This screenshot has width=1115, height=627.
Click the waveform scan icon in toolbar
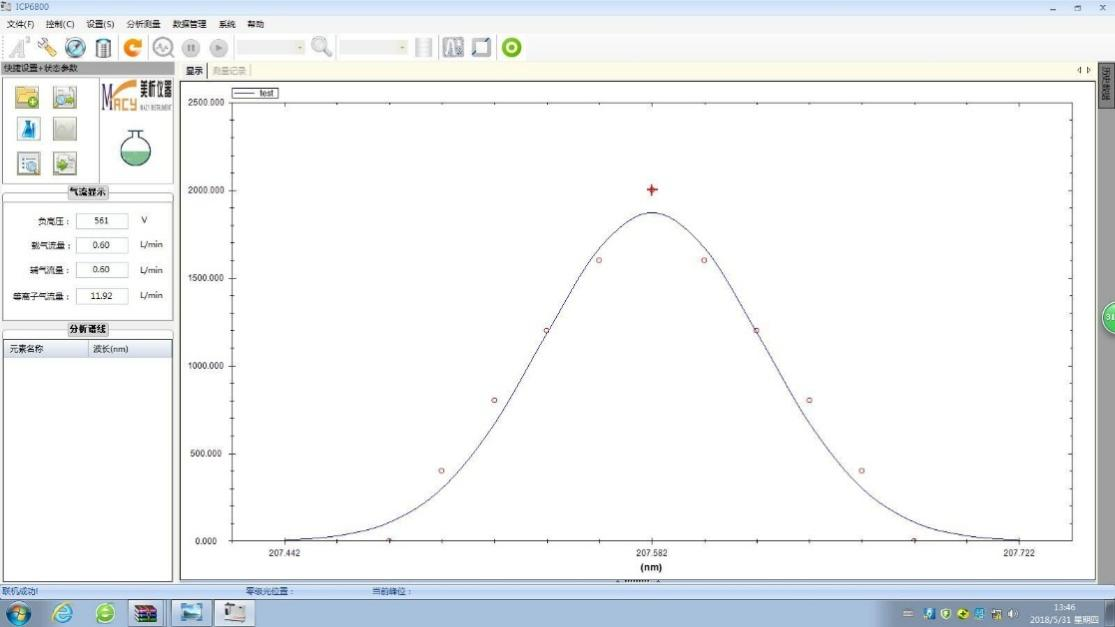pos(162,47)
